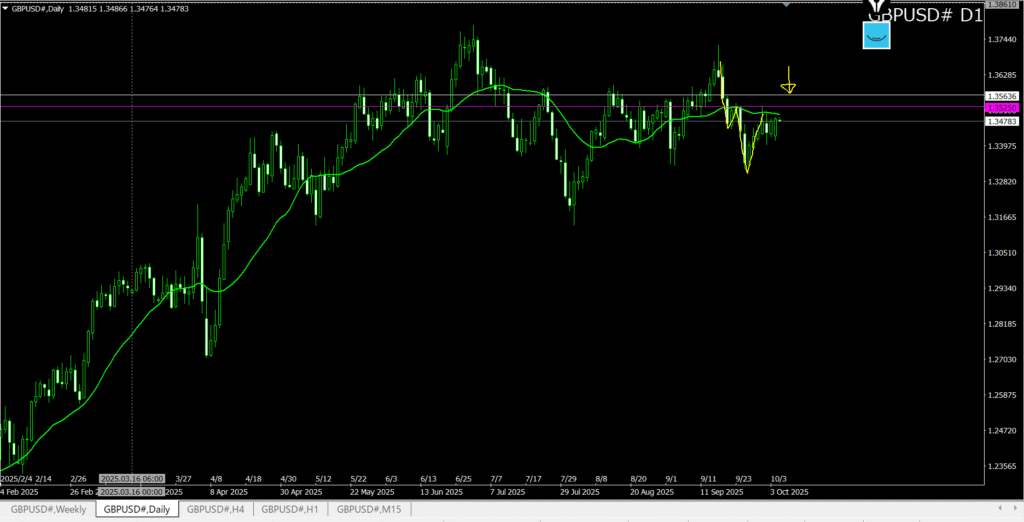Image resolution: width=1024 pixels, height=522 pixels.
Task: Switch to the GBPUSD#,H1 chart tab
Action: [x=291, y=510]
